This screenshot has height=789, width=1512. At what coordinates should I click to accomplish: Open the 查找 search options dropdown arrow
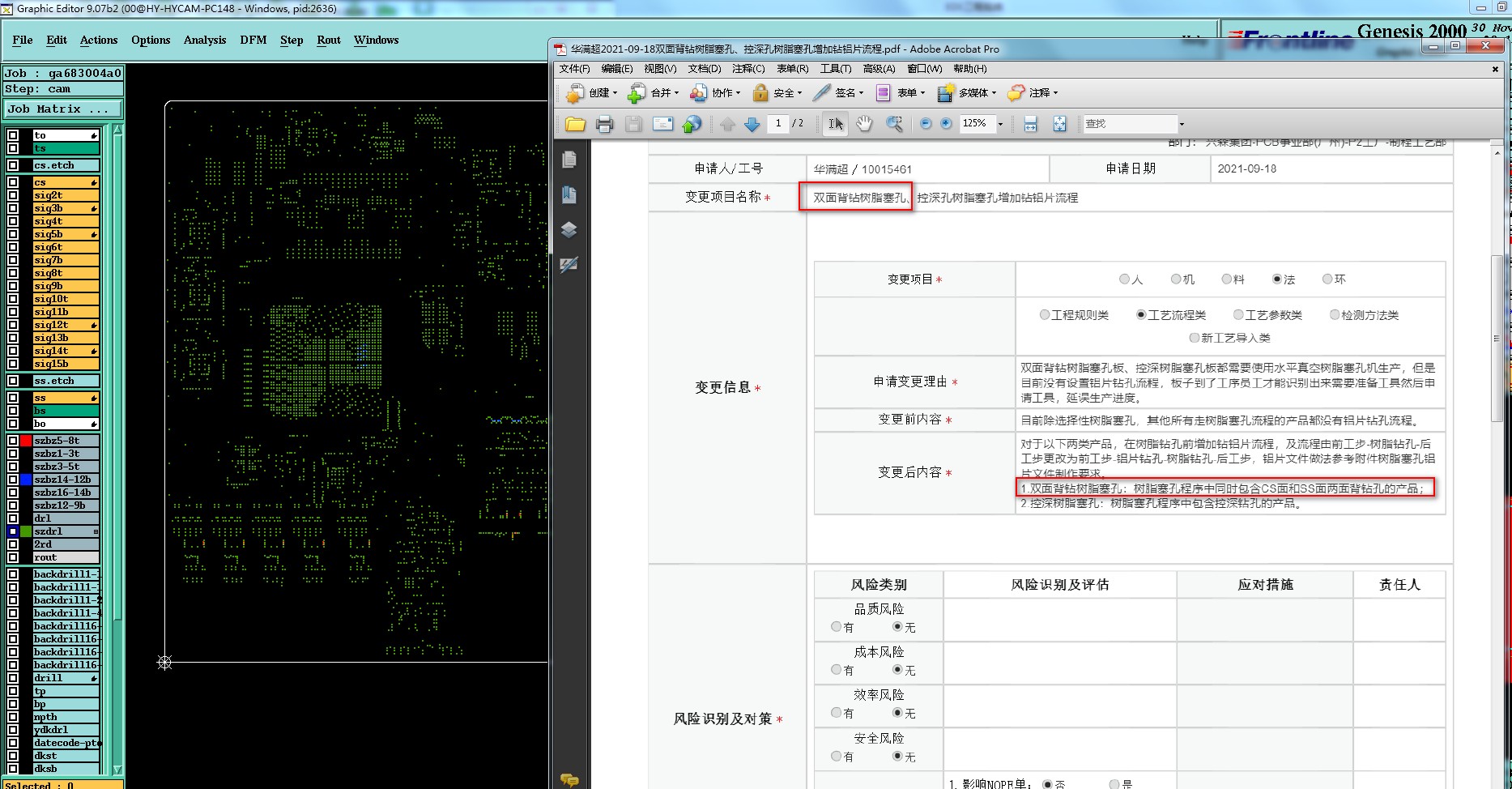[1182, 124]
